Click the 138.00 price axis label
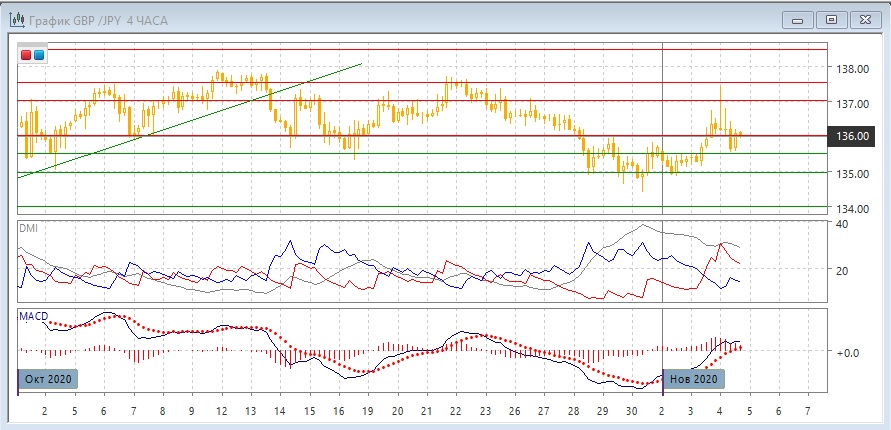Screen dimensions: 891x430 [x=851, y=69]
